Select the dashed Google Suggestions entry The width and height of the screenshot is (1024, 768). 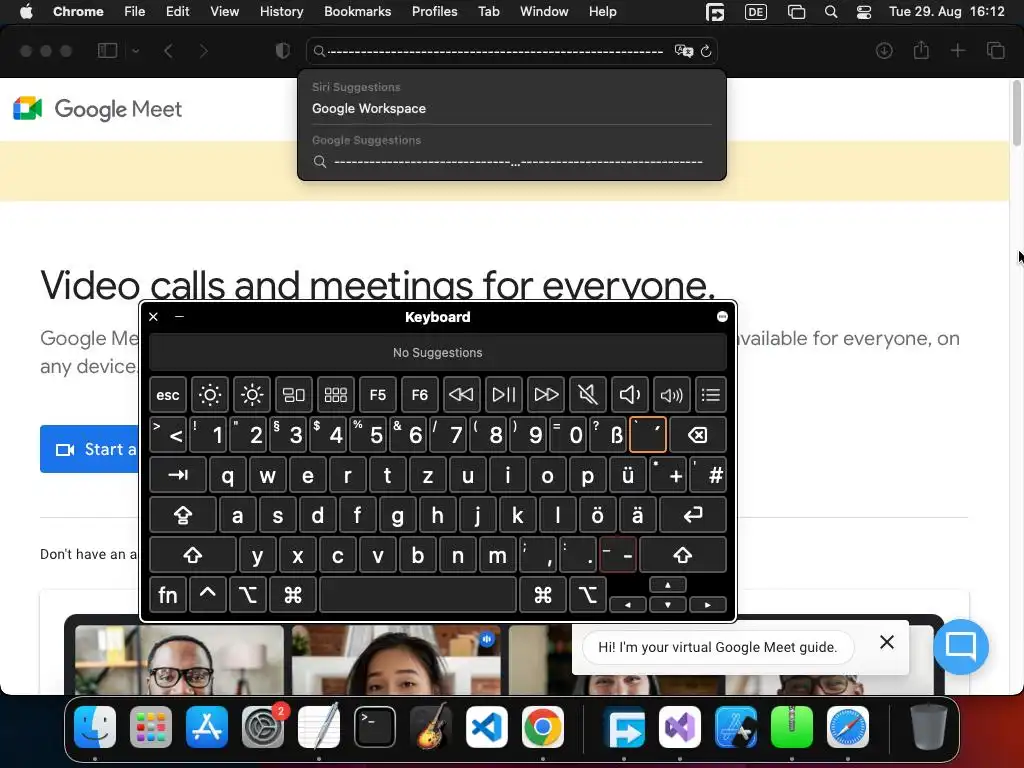512,161
